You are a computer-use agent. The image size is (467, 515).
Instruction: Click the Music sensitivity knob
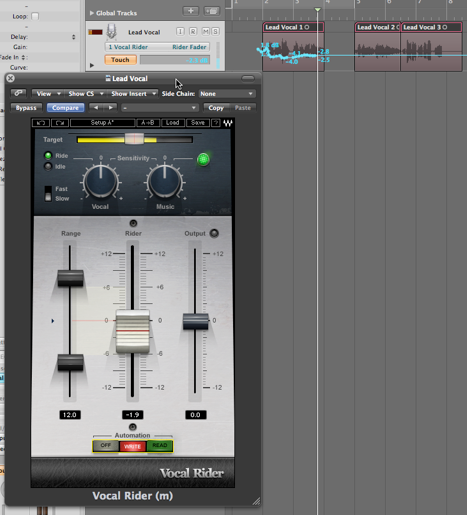point(165,182)
